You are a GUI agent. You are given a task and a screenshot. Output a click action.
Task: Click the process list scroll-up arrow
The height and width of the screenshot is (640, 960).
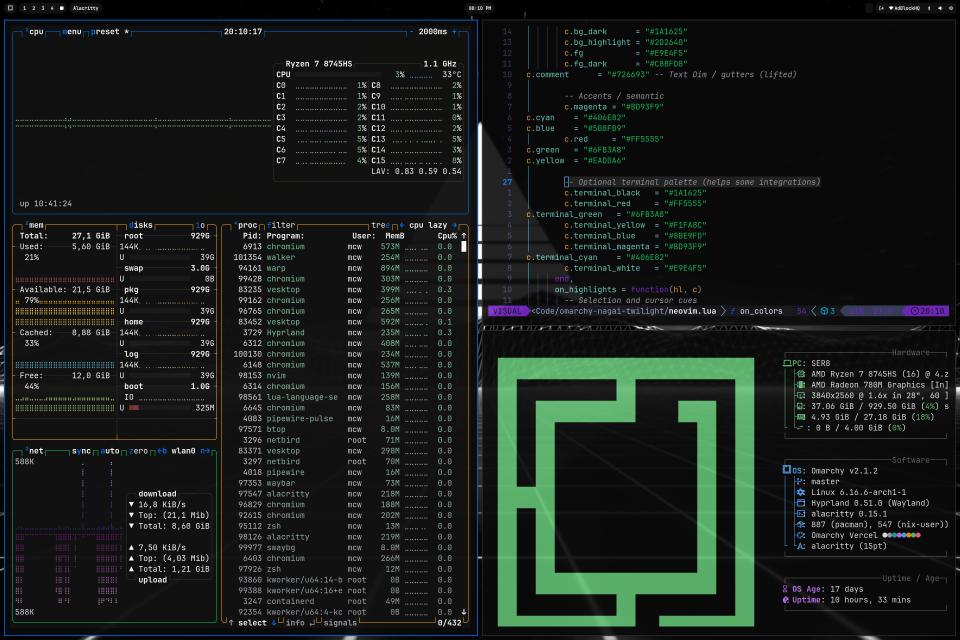pyautogui.click(x=463, y=236)
